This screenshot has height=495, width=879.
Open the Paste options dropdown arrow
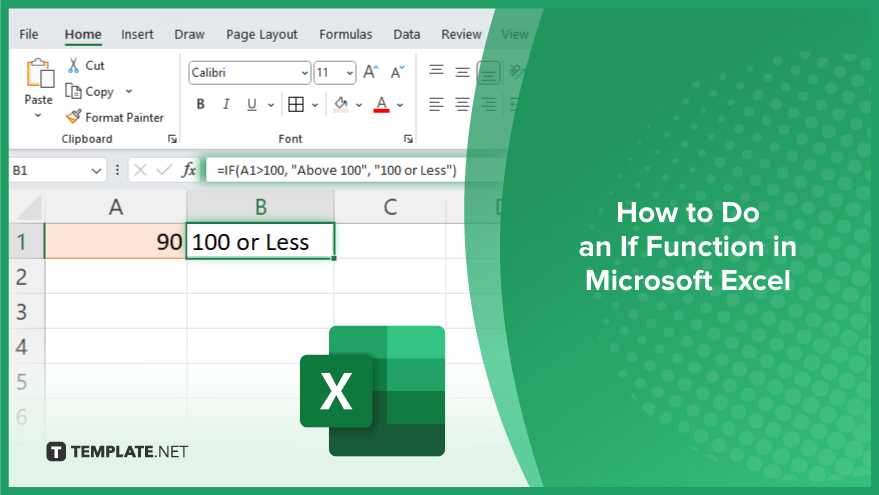[x=38, y=115]
